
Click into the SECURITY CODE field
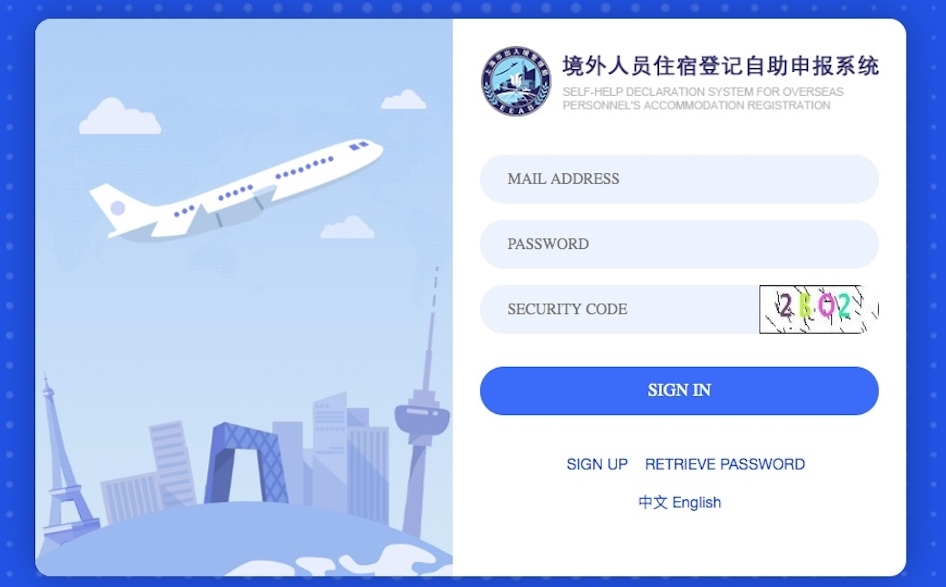pyautogui.click(x=619, y=309)
